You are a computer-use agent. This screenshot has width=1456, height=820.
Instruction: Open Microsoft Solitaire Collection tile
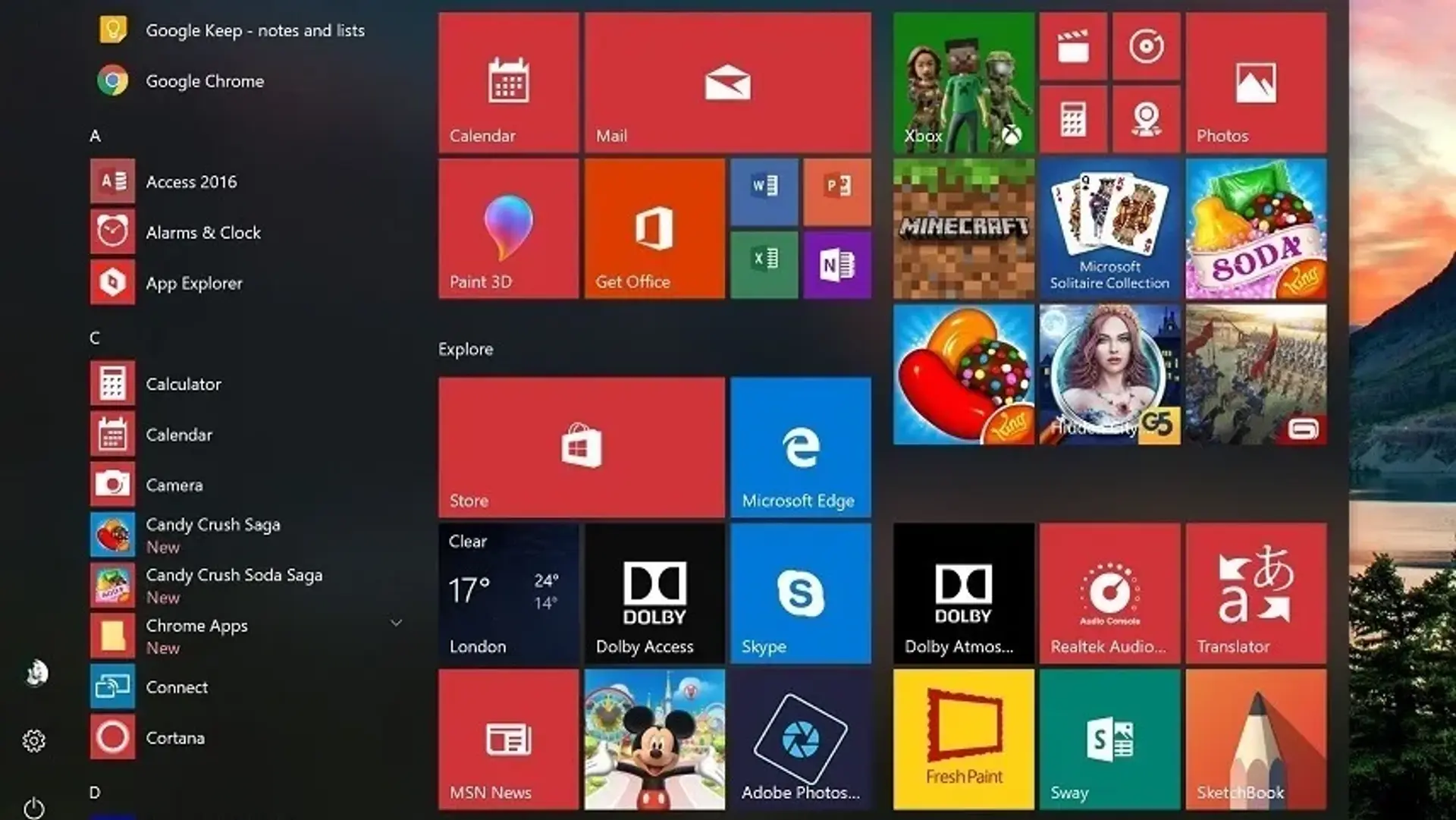click(x=1110, y=228)
